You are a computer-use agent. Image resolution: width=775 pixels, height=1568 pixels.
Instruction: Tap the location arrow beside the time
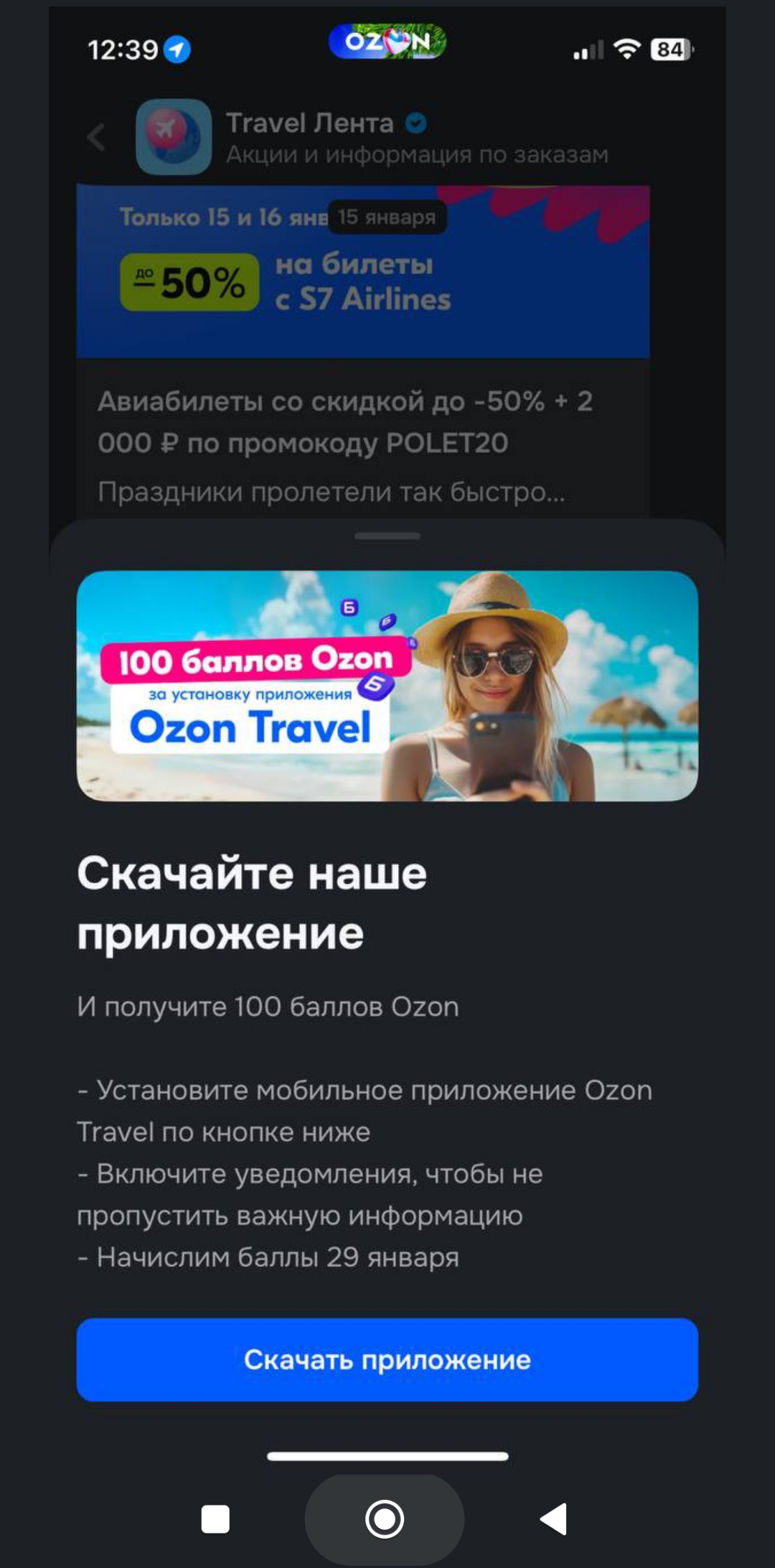[177, 50]
